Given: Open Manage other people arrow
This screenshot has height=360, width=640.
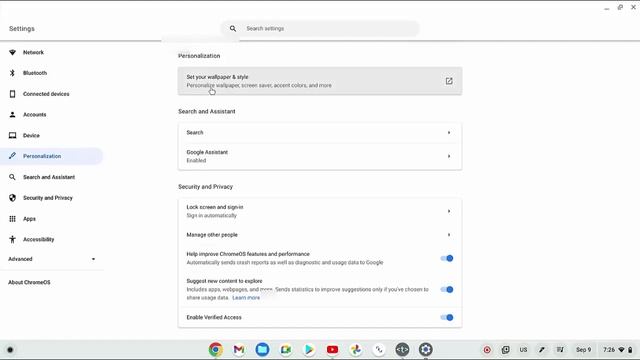Looking at the screenshot, I should (x=449, y=235).
